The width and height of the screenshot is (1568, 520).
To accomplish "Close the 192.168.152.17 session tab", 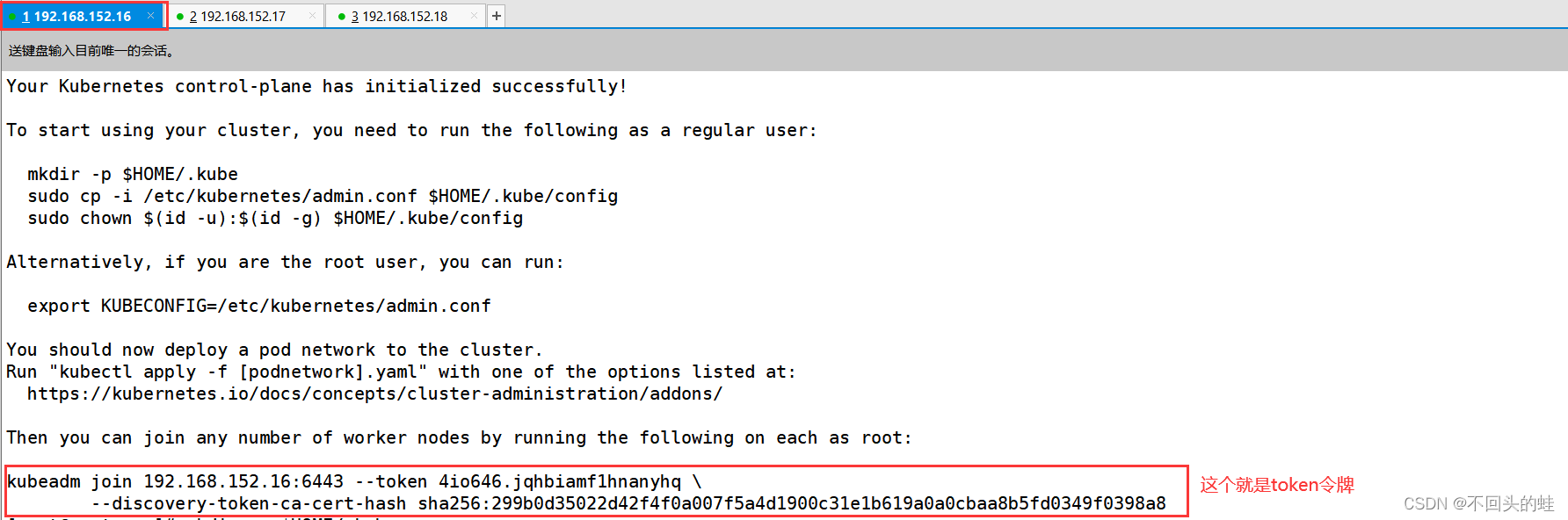I will pos(312,16).
